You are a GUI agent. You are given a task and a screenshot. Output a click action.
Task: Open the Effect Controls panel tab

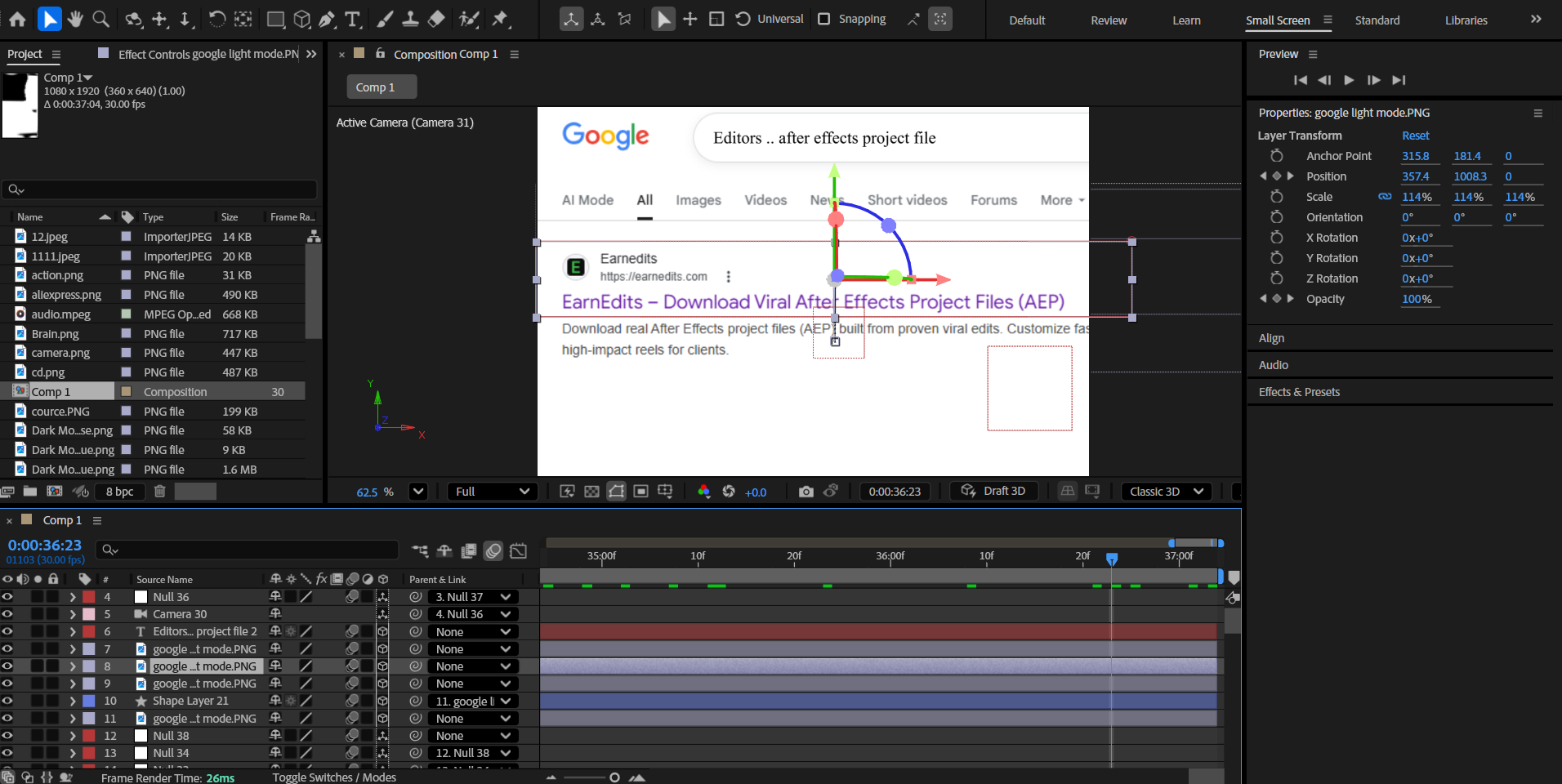click(208, 54)
